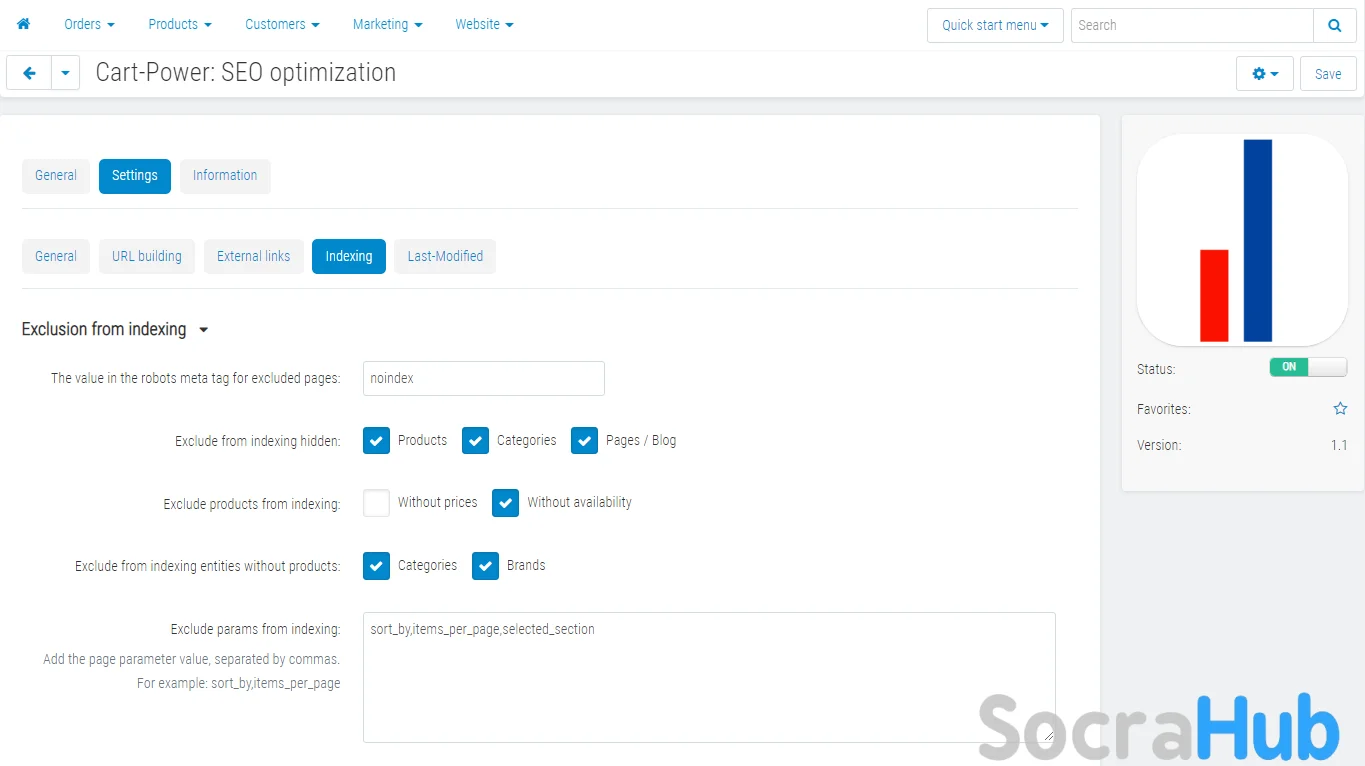Click the add-on bar chart logo
The height and width of the screenshot is (766, 1365).
(x=1241, y=240)
